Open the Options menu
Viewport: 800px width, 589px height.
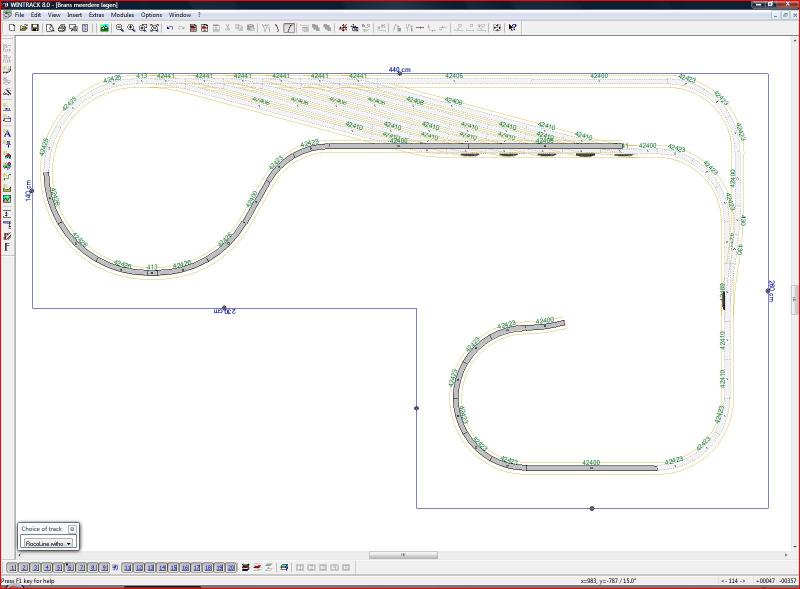click(x=152, y=15)
